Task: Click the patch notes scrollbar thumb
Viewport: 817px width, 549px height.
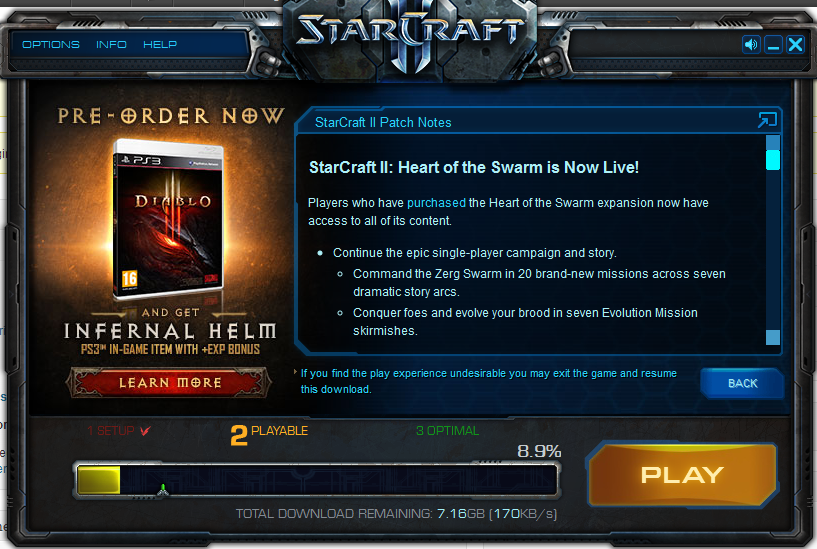Action: pos(773,160)
